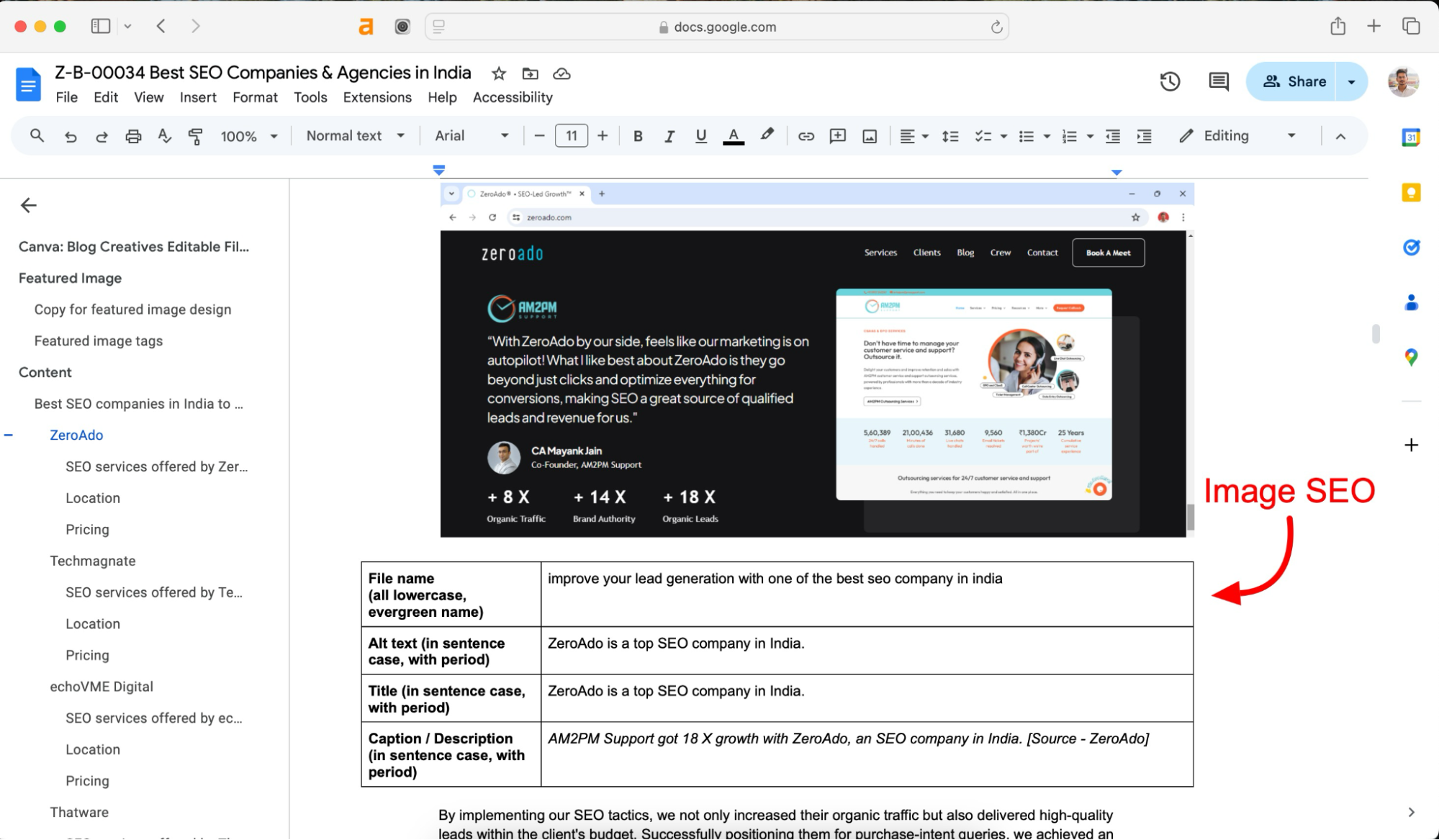Move the document with folder icon

[x=531, y=73]
